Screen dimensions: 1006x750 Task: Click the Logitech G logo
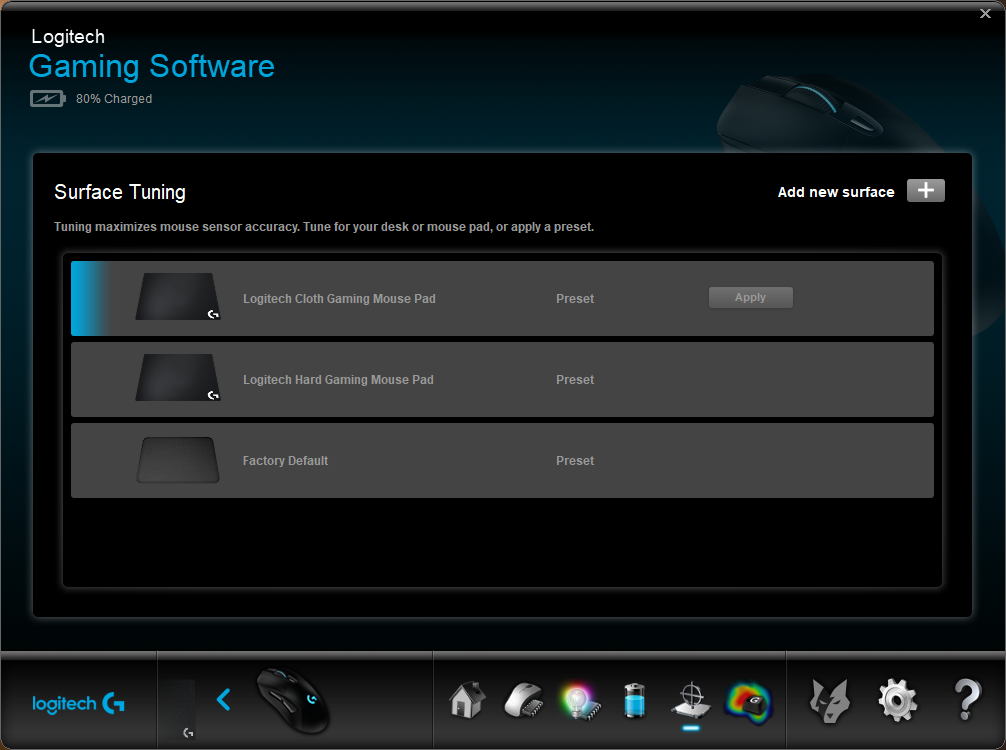(78, 703)
